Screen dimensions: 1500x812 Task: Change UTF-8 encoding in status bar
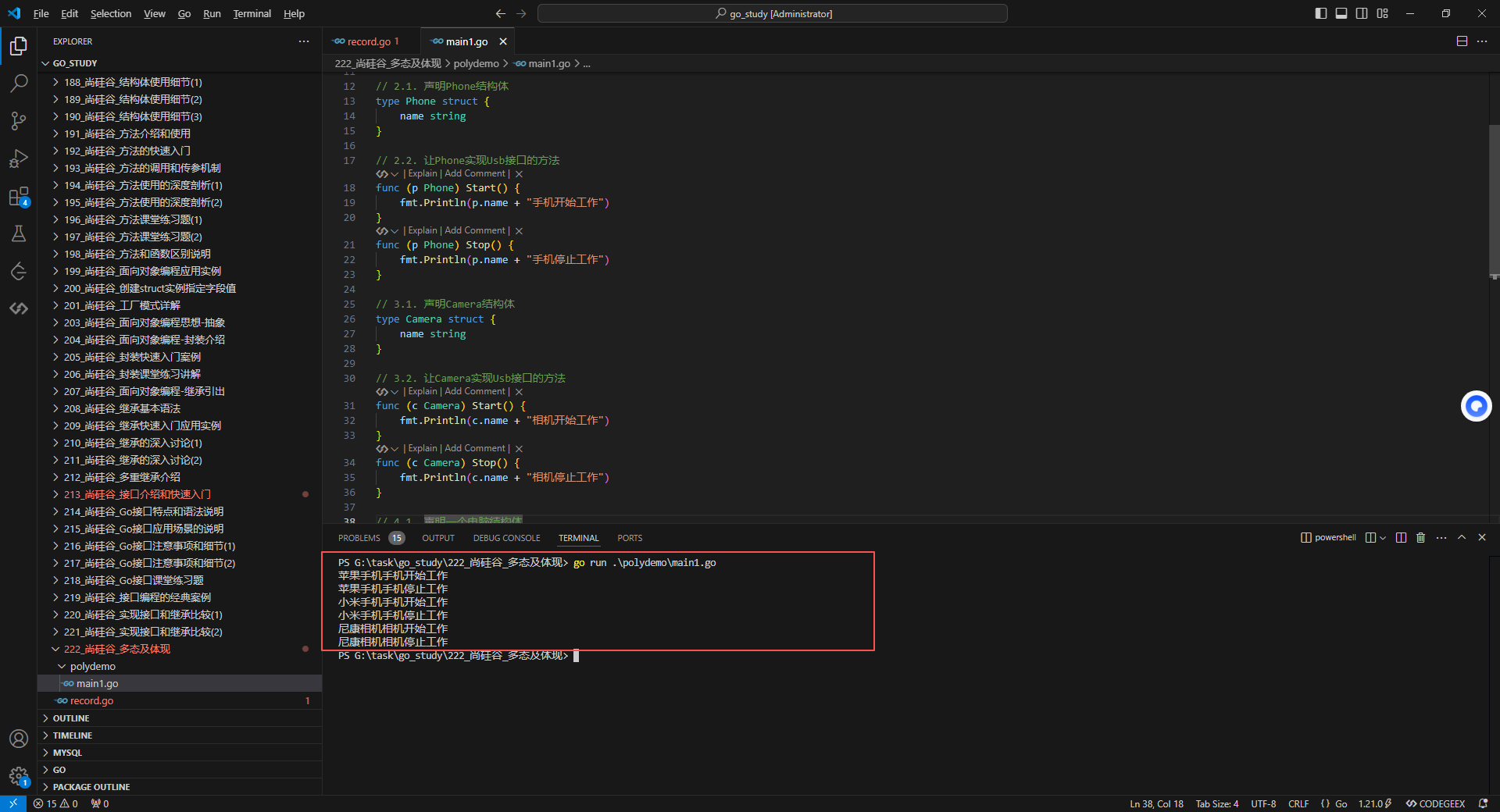(x=1263, y=803)
